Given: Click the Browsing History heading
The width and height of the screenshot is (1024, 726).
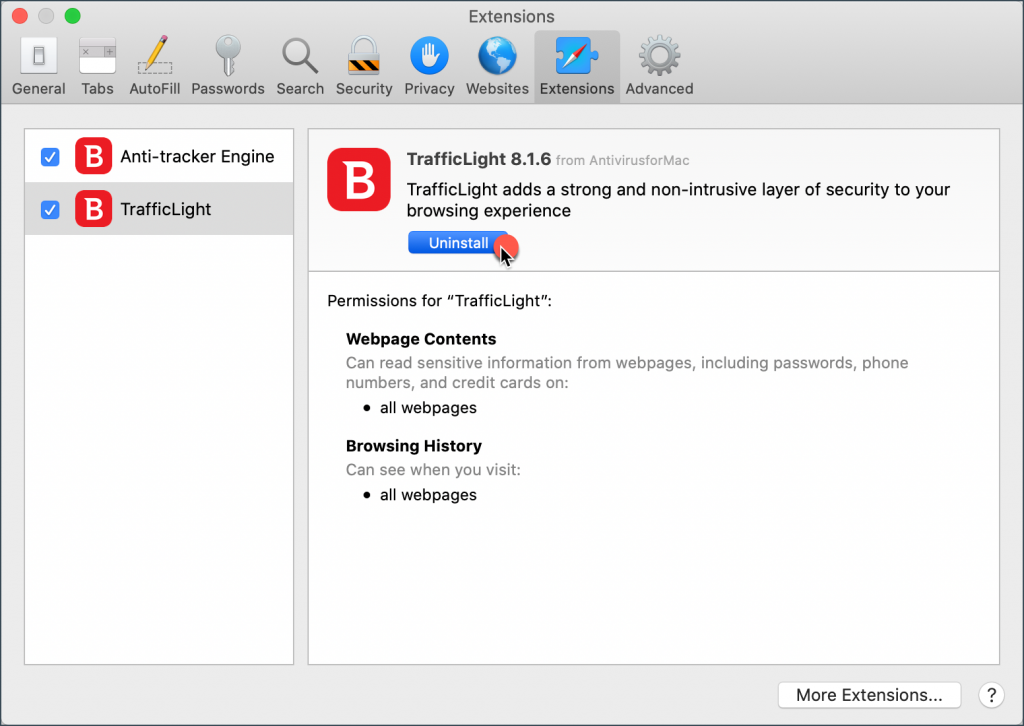Looking at the screenshot, I should click(414, 446).
